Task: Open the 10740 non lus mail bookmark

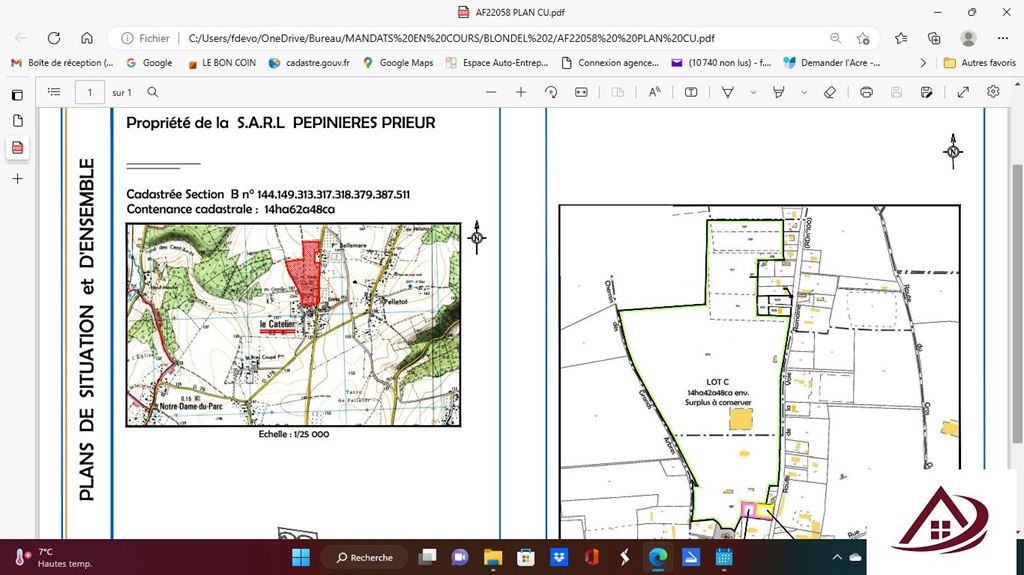Action: point(722,63)
